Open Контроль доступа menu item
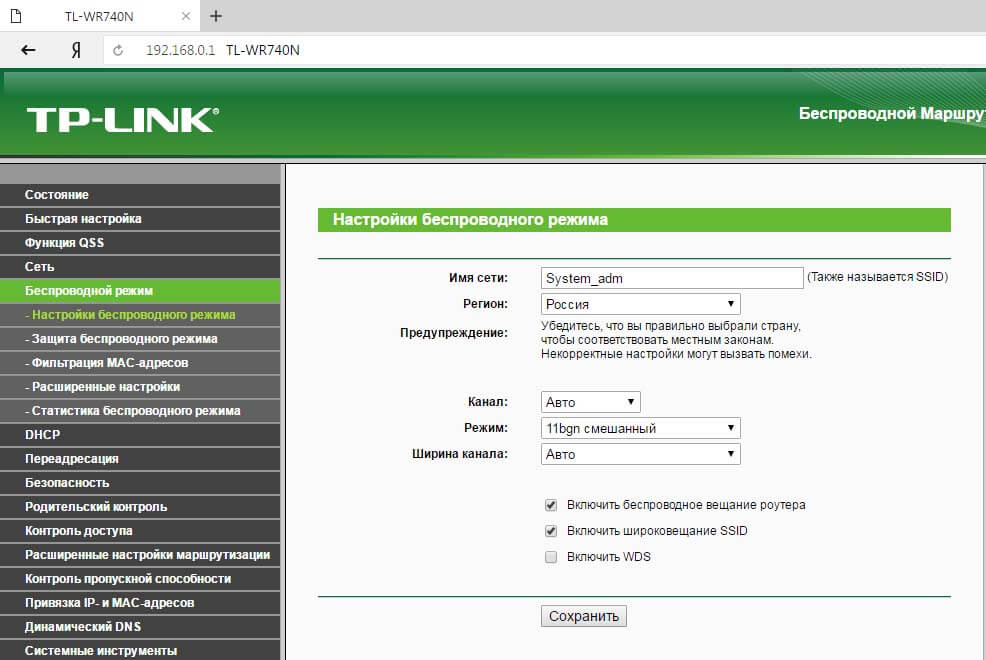 click(140, 531)
